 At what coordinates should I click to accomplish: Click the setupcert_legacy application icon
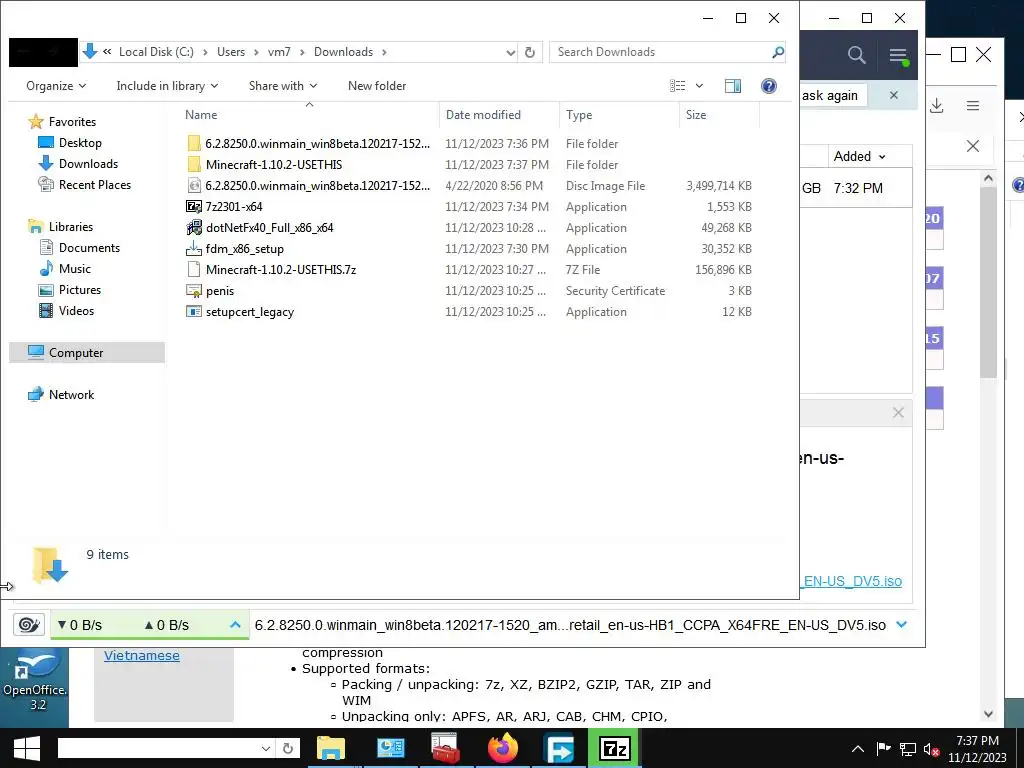pos(194,312)
